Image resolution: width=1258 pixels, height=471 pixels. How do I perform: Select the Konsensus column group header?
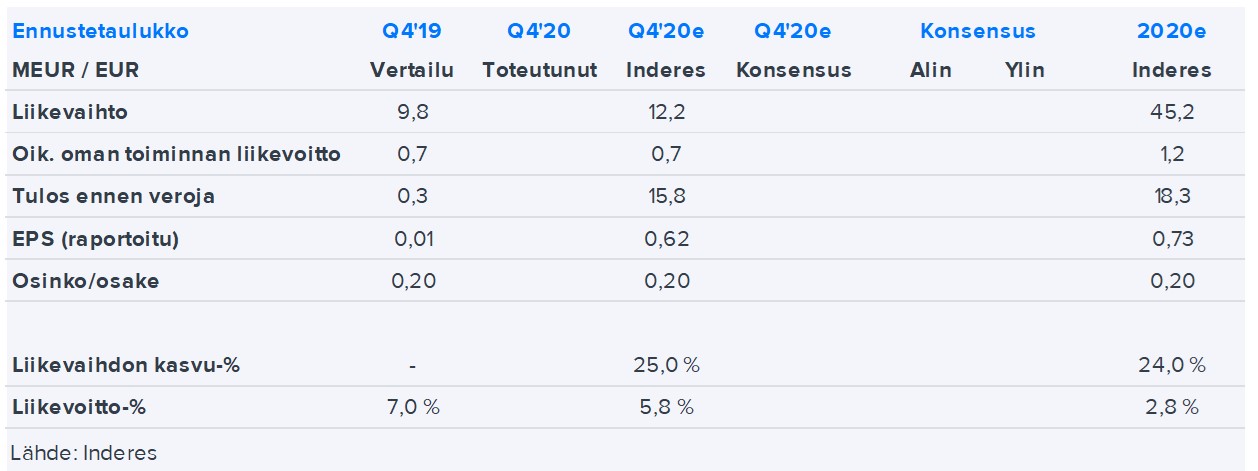977,31
